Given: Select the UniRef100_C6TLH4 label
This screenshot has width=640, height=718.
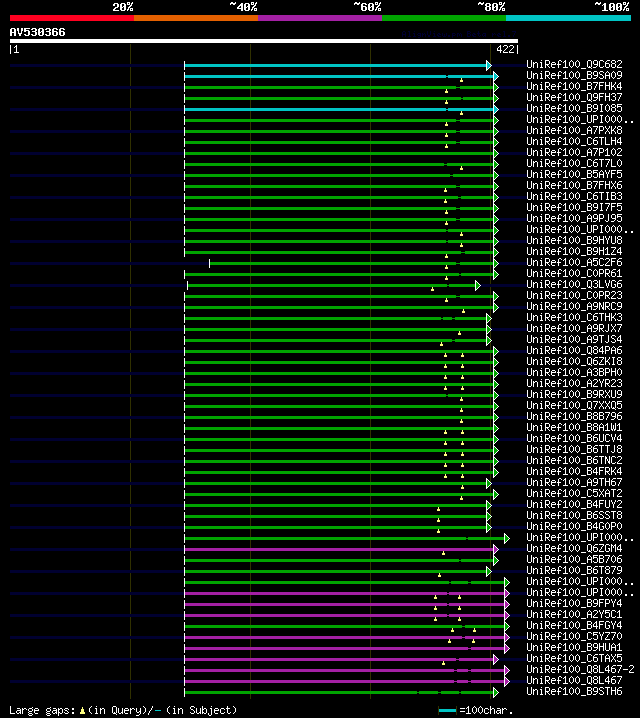Looking at the screenshot, I should point(574,141).
